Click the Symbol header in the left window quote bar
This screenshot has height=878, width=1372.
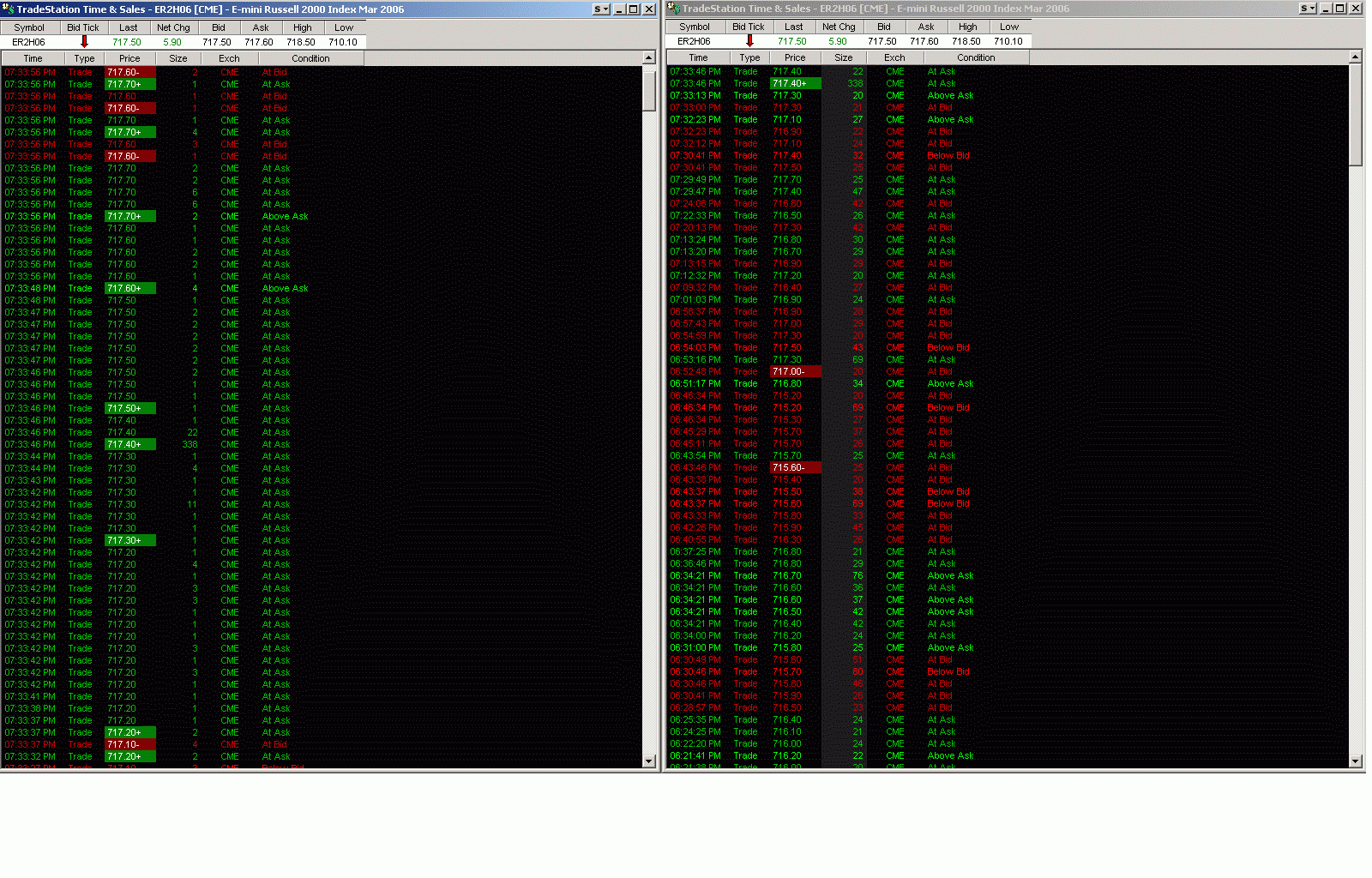tap(29, 27)
